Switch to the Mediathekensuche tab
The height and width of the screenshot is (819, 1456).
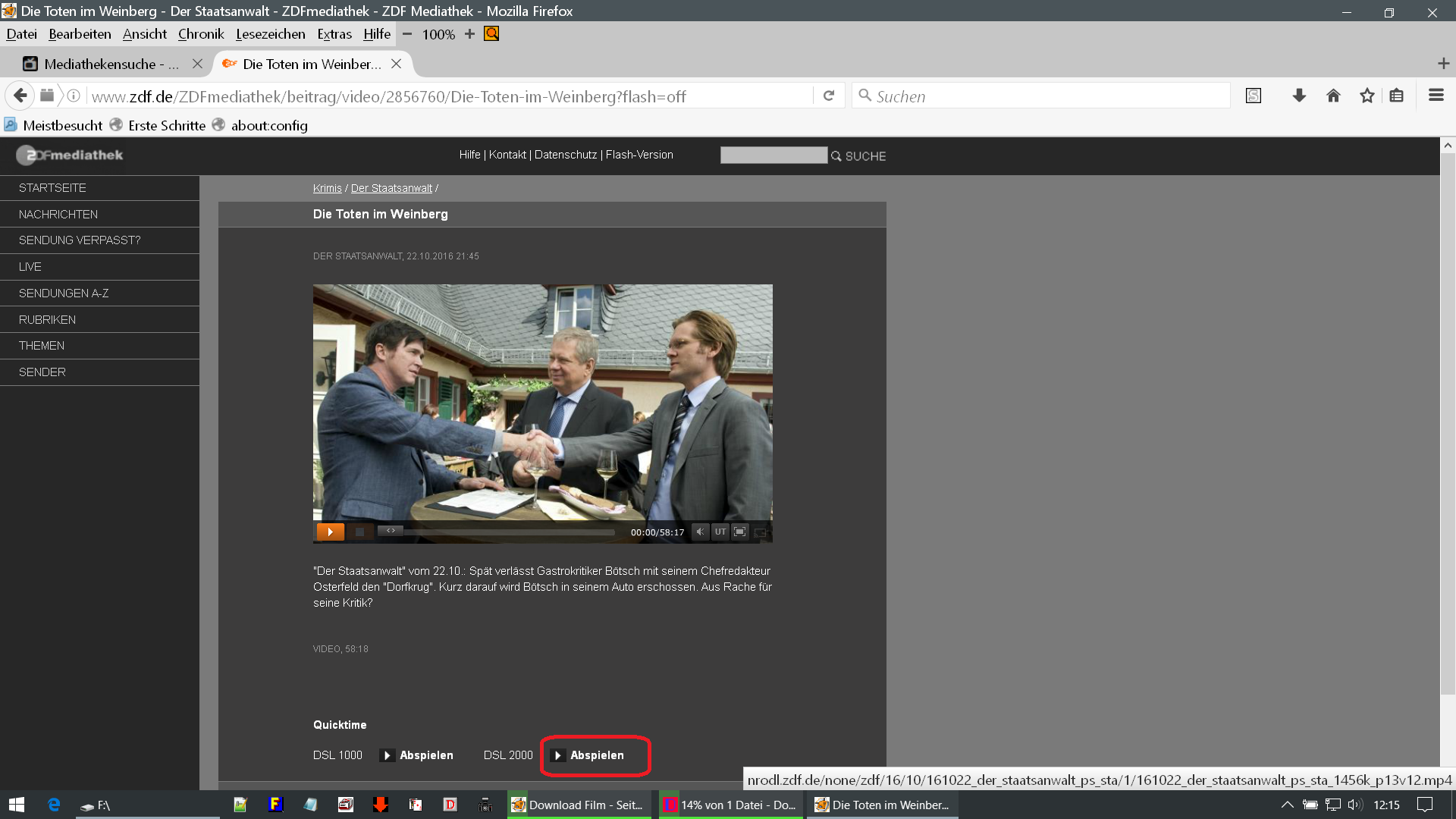tap(106, 64)
